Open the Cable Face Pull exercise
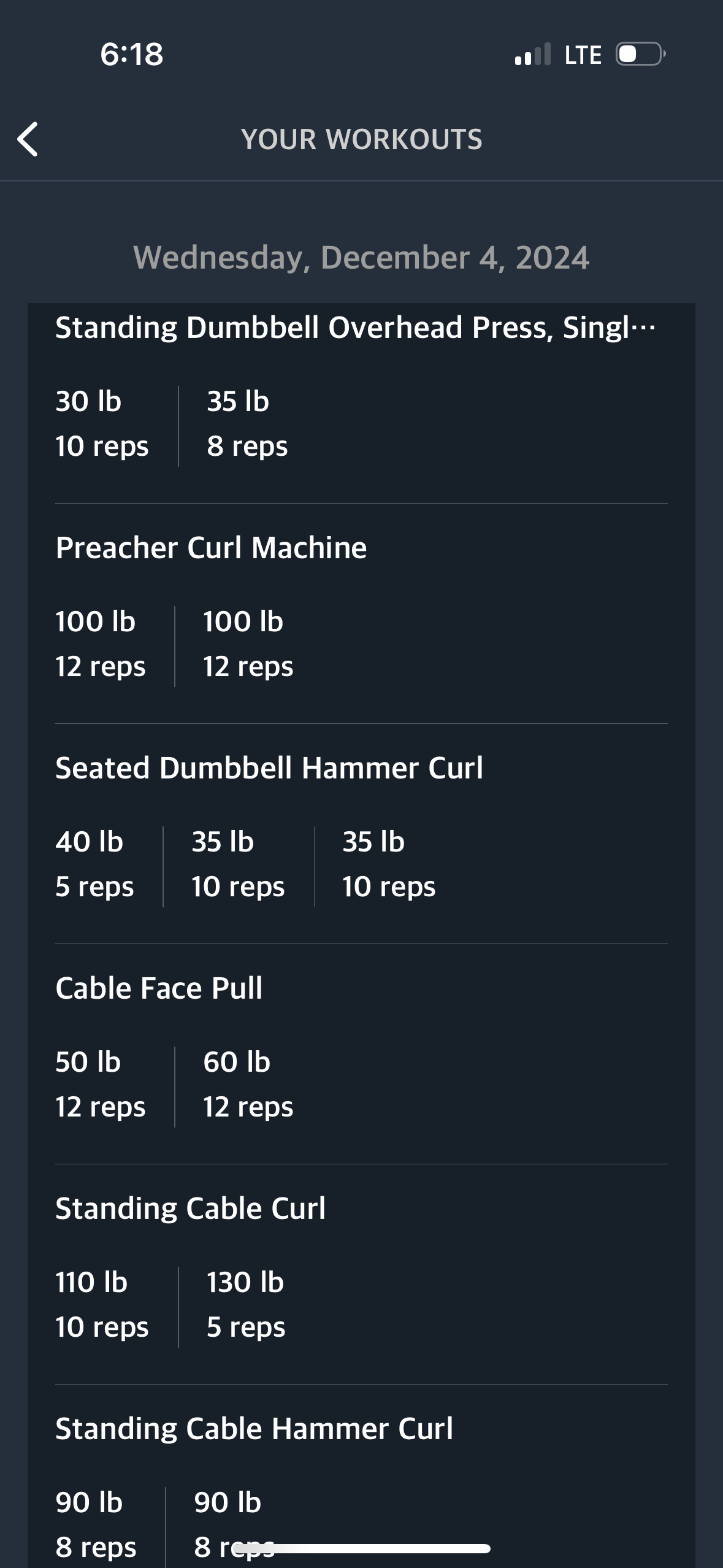 159,988
